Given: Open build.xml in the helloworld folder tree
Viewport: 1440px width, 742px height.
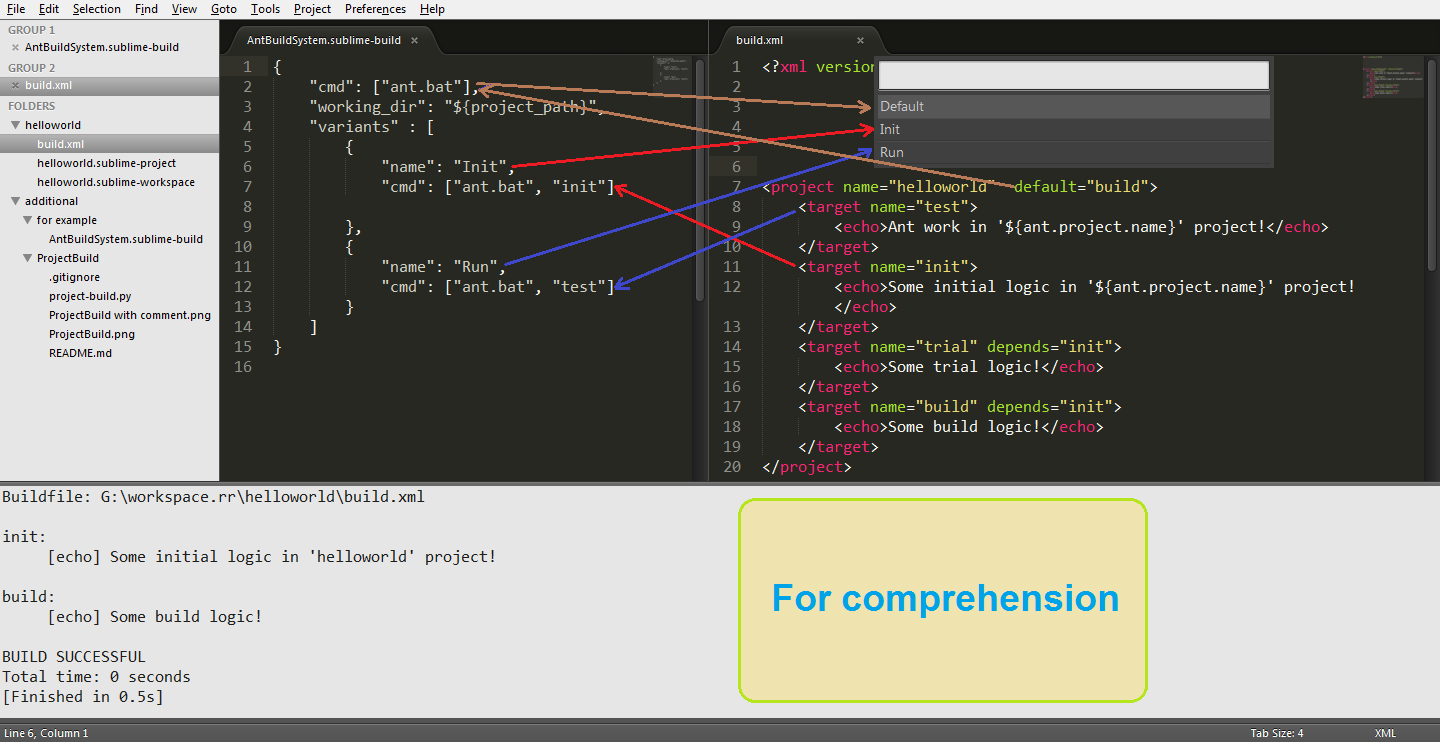Looking at the screenshot, I should pyautogui.click(x=61, y=144).
